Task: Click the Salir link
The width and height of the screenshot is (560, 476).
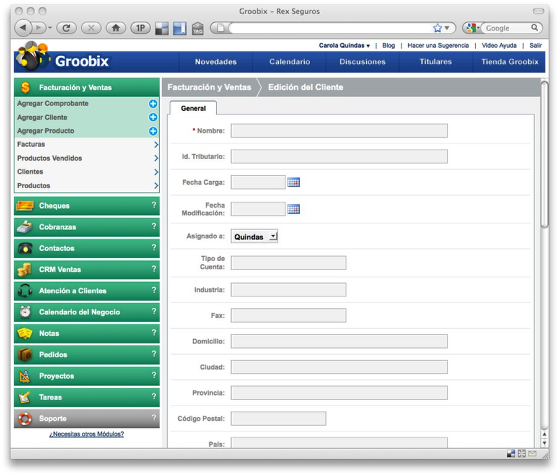Action: [535, 45]
